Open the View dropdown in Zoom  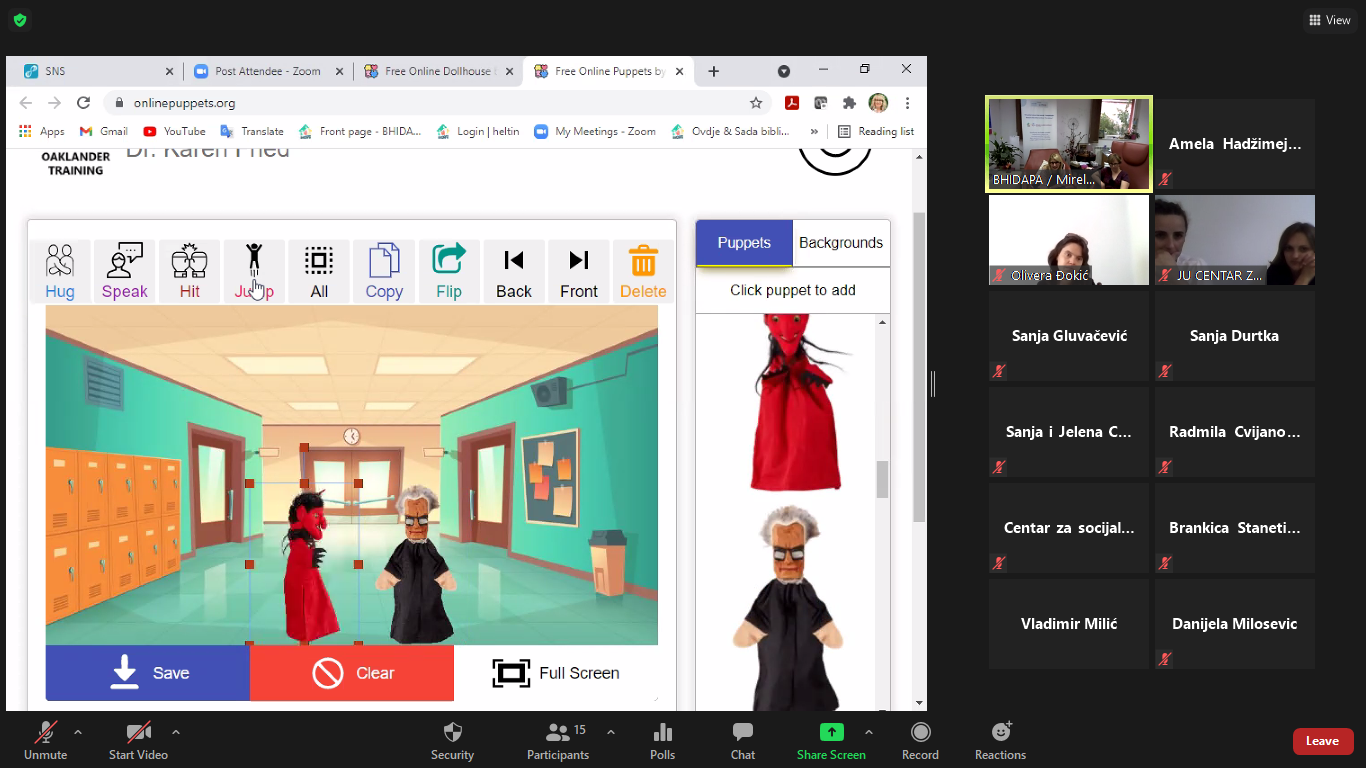click(x=1329, y=20)
